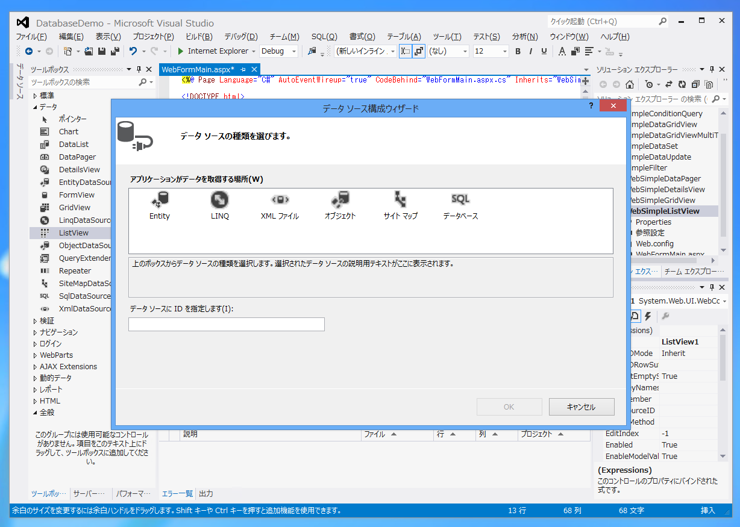Select the オブジェクト data source icon

click(340, 206)
